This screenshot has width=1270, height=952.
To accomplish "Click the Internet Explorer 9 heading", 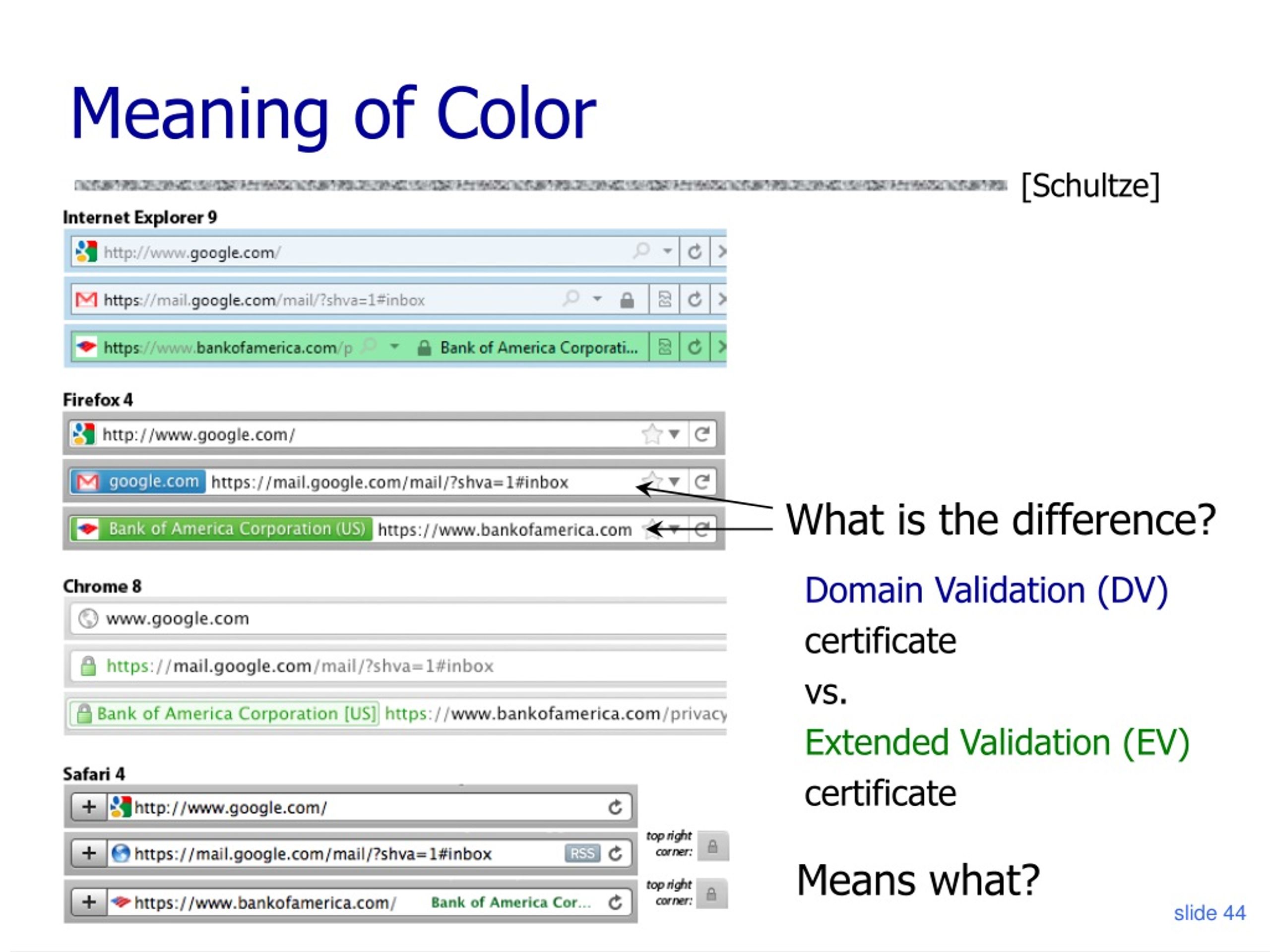I will 140,218.
